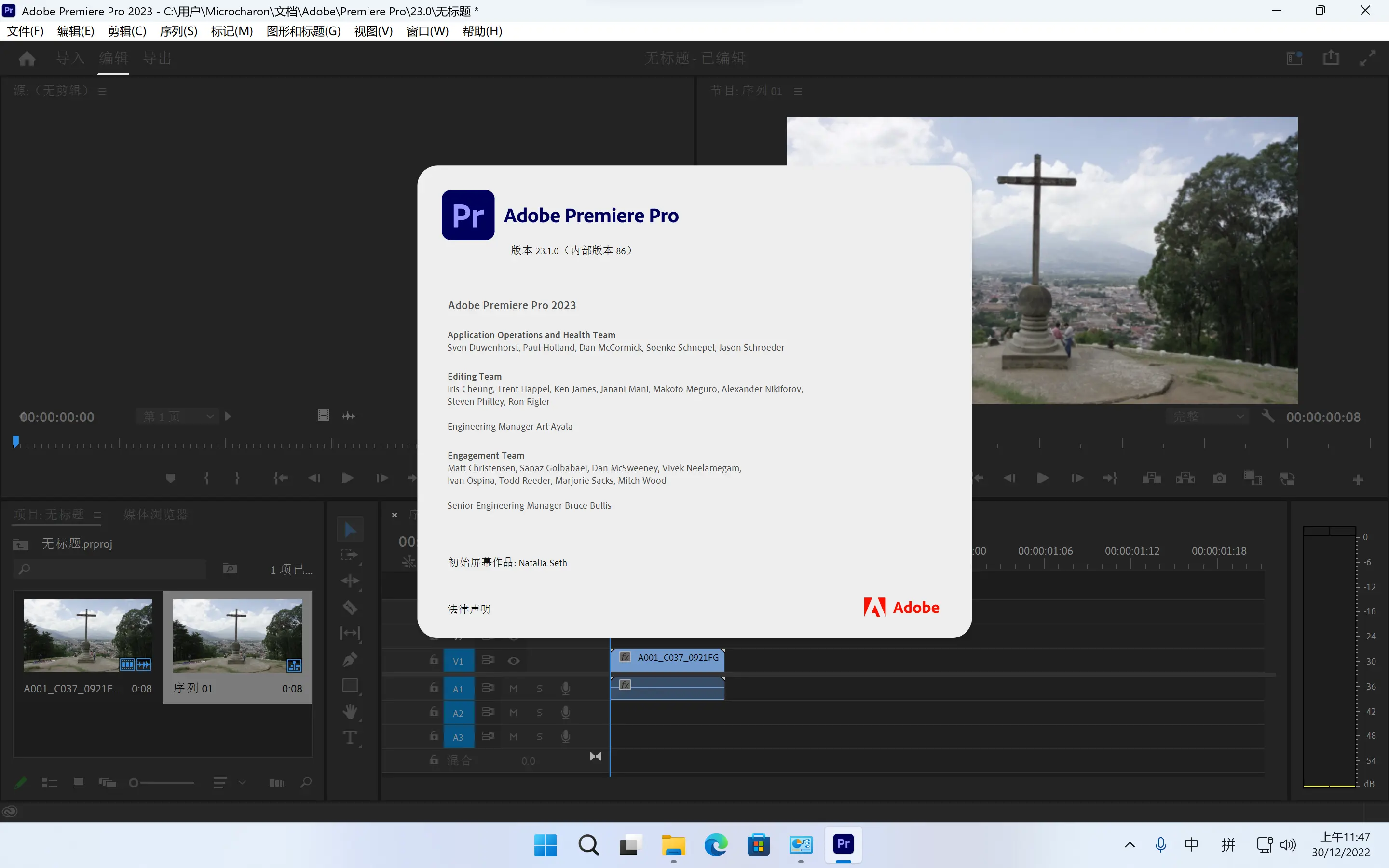1389x868 pixels.
Task: Open Program monitor button editor plus
Action: 1358,479
